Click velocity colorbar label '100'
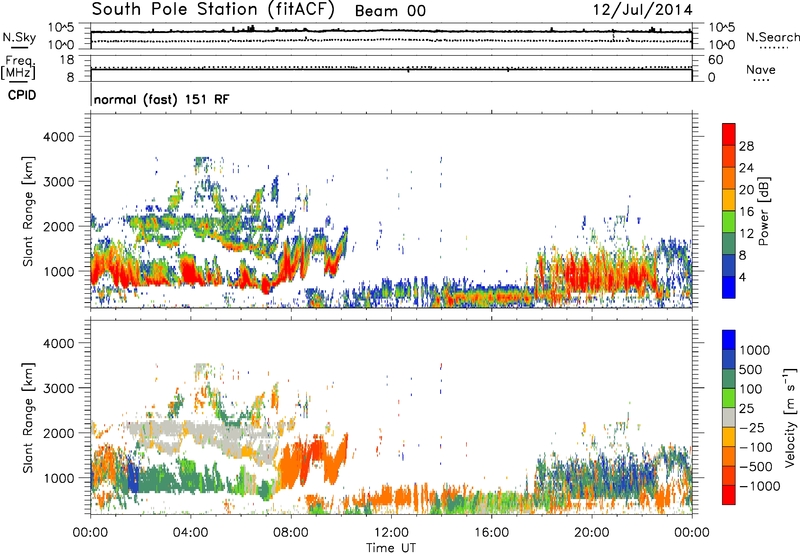This screenshot has width=800, height=554. (x=751, y=389)
